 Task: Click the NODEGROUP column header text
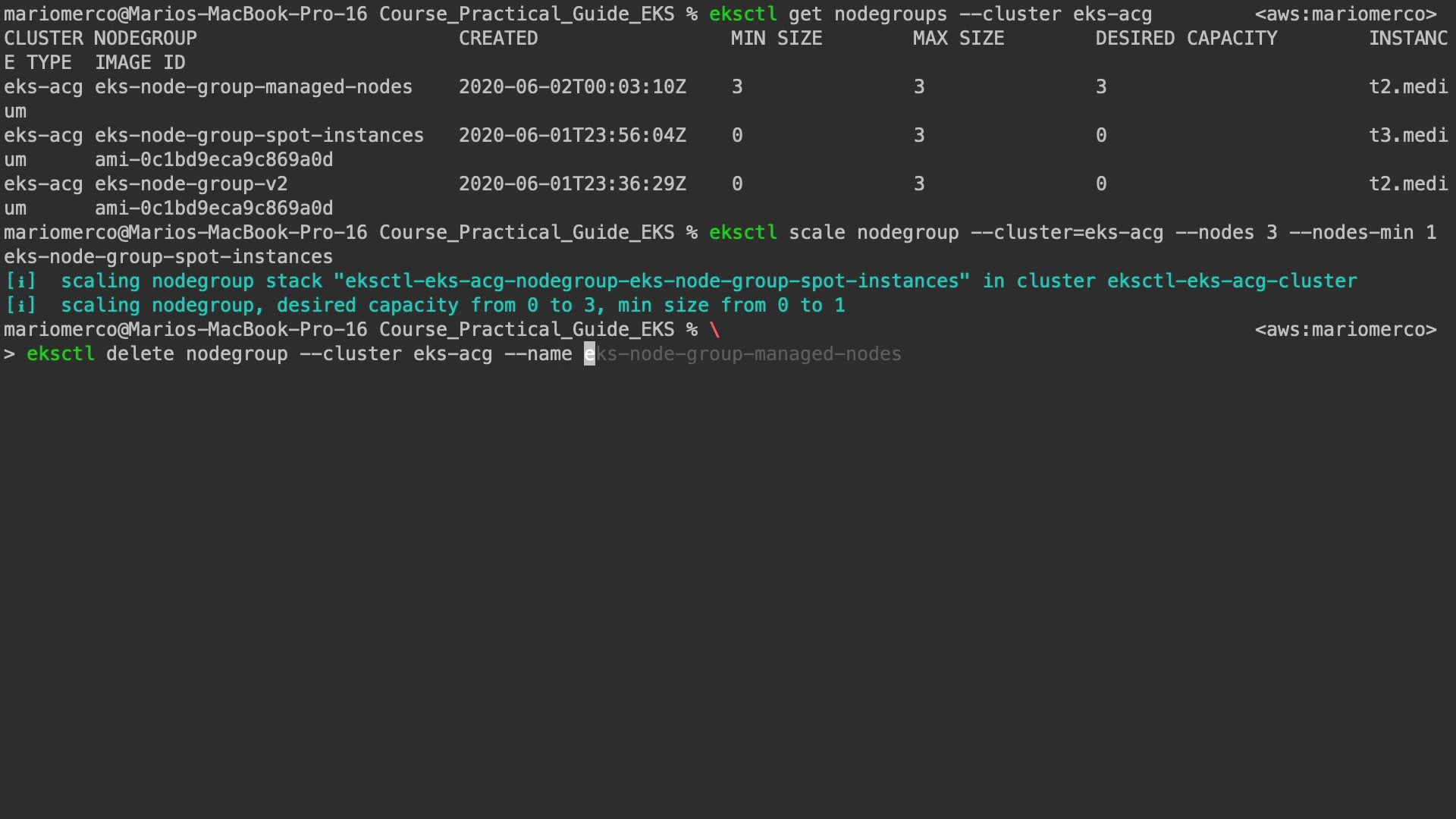pos(146,39)
